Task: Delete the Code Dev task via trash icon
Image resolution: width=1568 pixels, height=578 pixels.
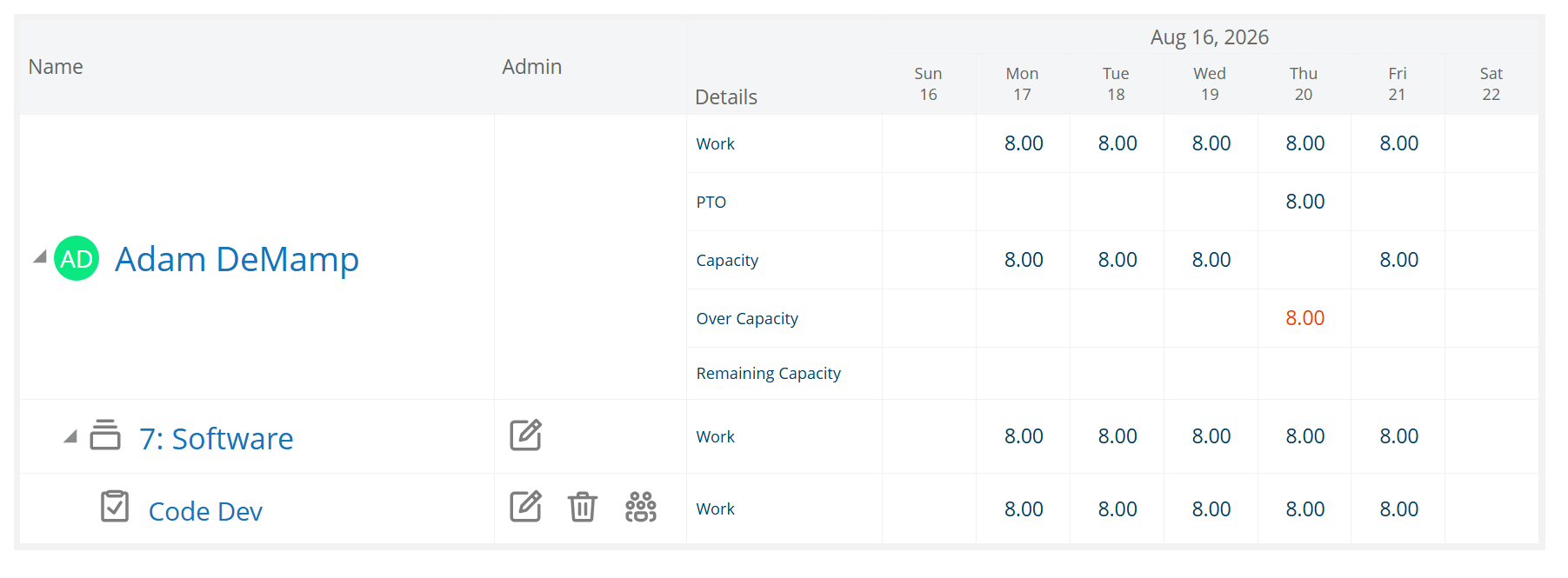Action: pos(583,506)
